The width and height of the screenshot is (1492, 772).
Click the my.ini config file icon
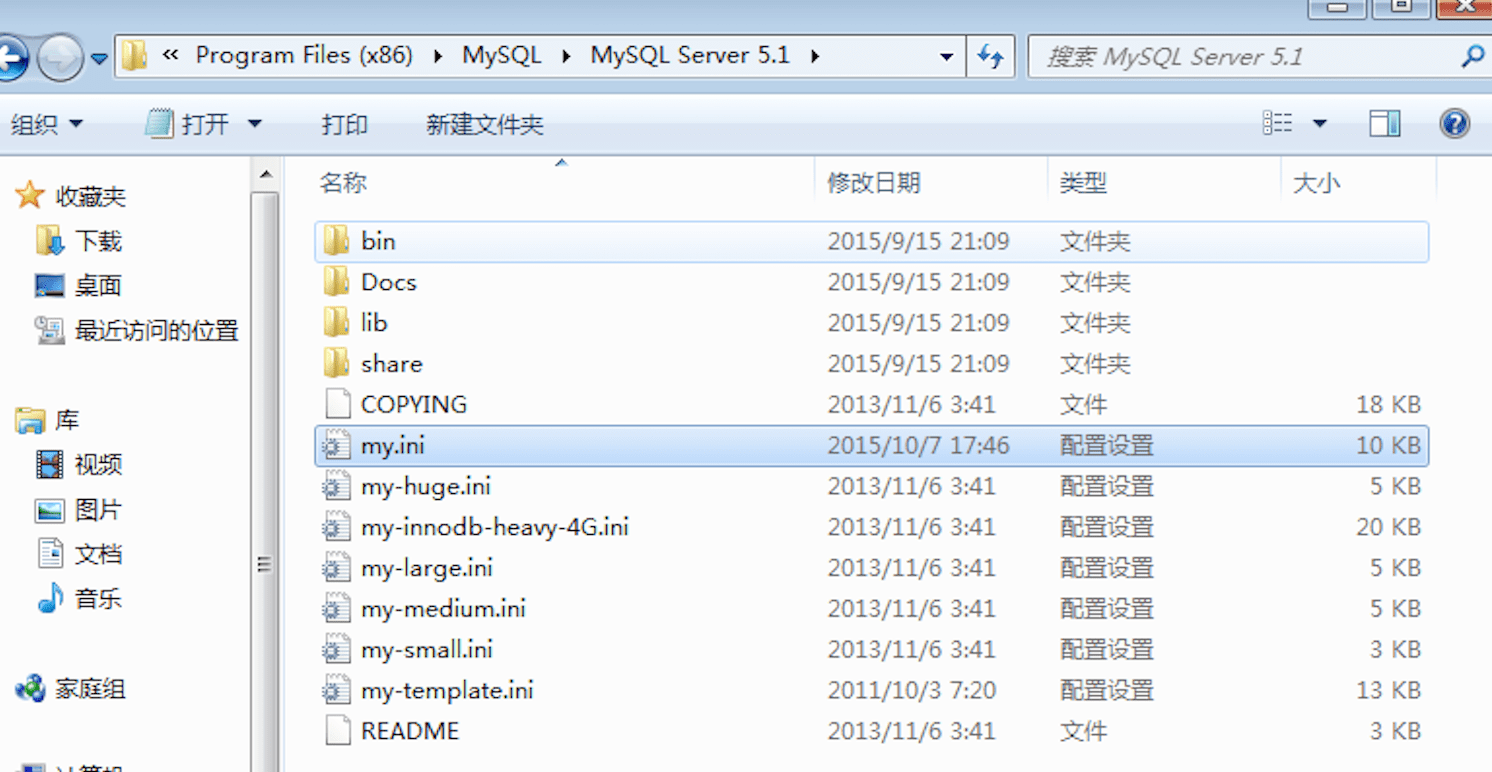tap(337, 446)
